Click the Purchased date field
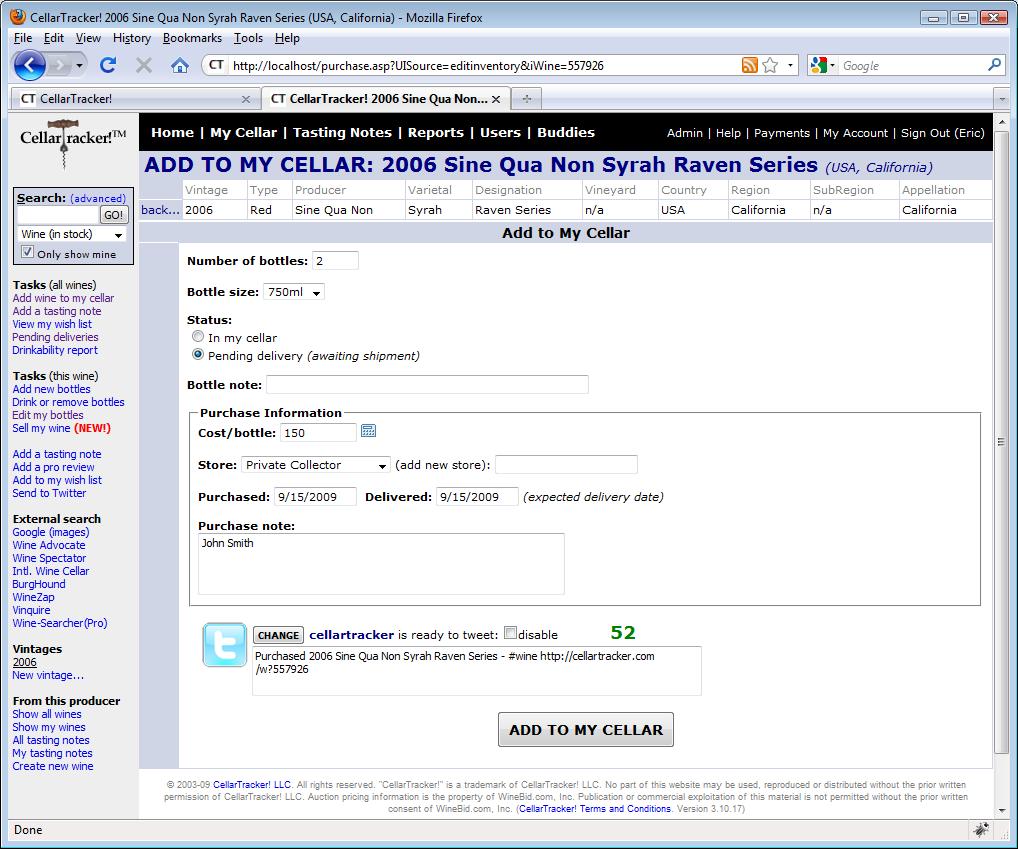Viewport: 1018px width, 849px height. coord(315,497)
